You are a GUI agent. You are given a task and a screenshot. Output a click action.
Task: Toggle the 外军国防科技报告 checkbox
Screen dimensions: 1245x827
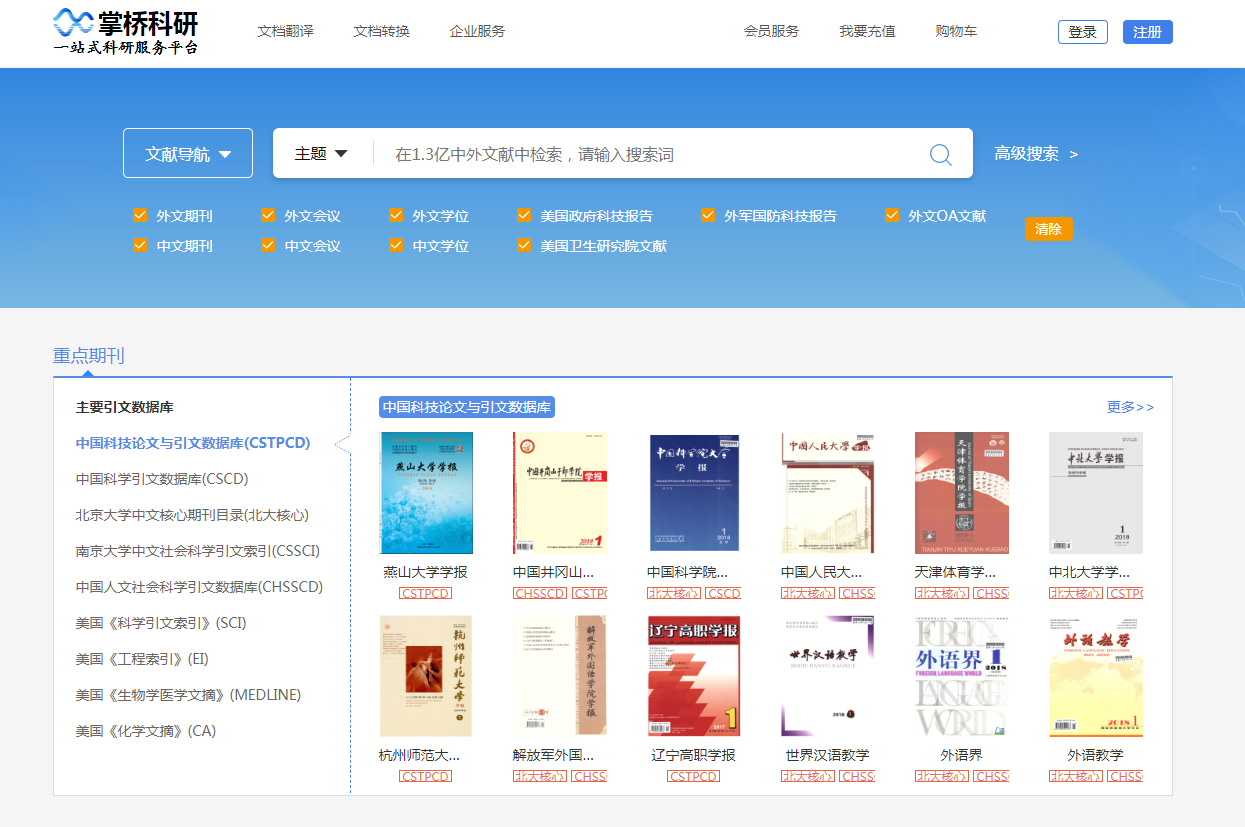708,215
